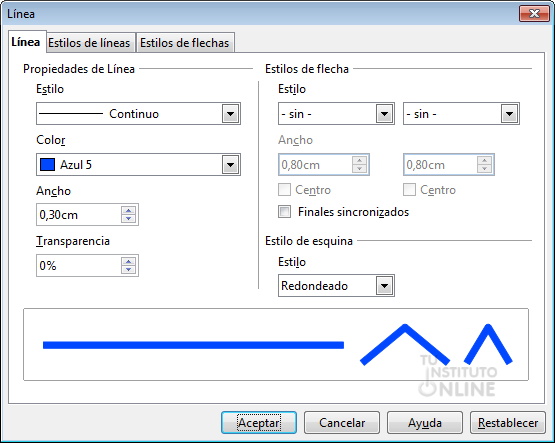
Task: Decrease Transparencia with the down spinner arrow
Action: [128, 269]
